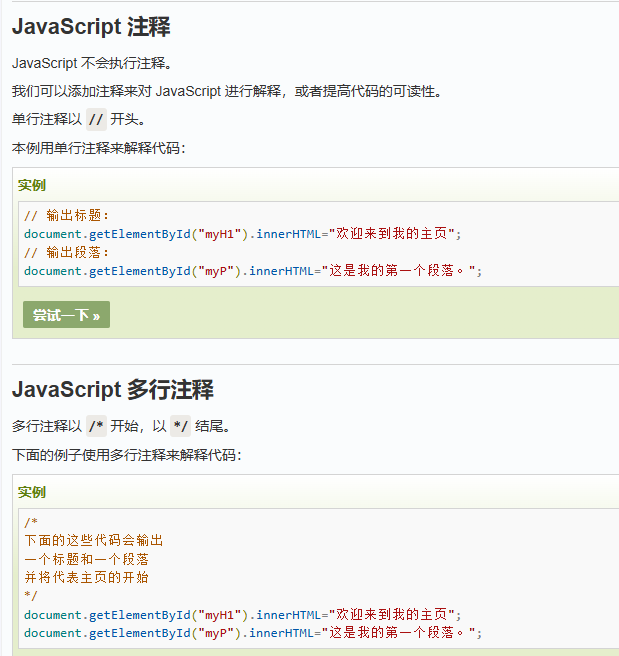Click the first 实例 label above the single-line comment code
This screenshot has height=656, width=619.
[32, 185]
